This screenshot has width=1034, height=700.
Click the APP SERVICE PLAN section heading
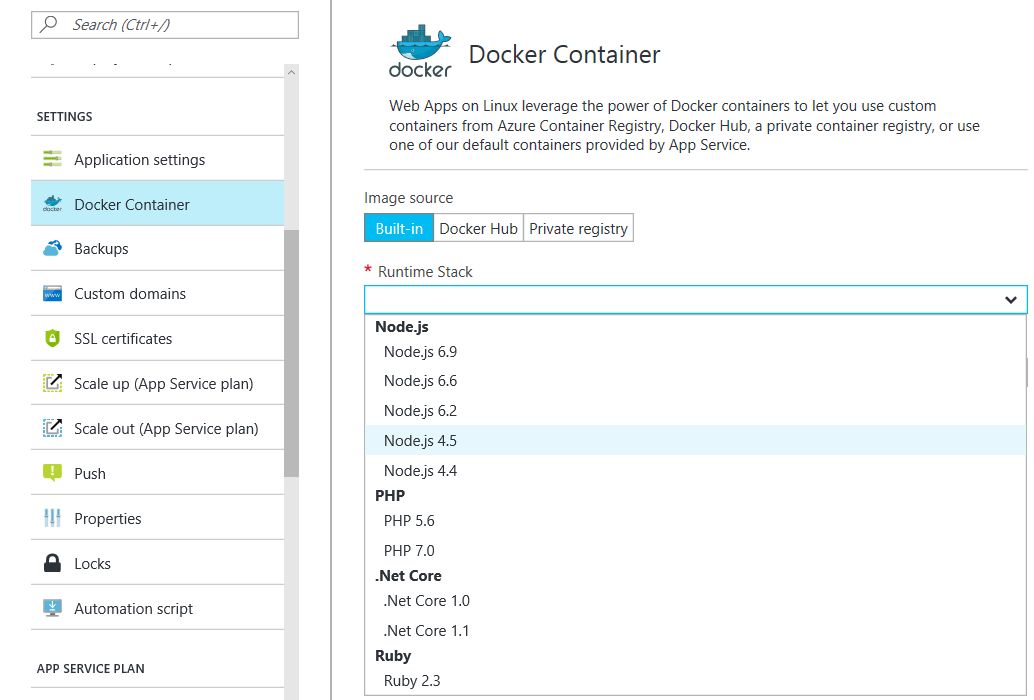point(90,668)
